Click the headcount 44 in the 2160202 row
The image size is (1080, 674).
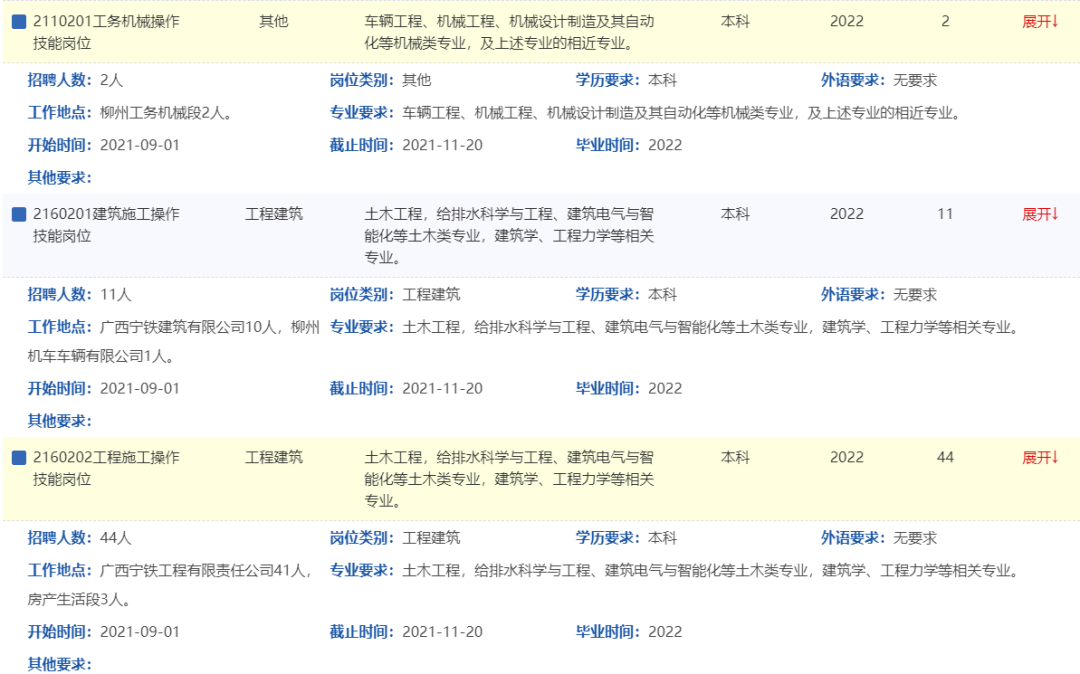click(x=945, y=457)
